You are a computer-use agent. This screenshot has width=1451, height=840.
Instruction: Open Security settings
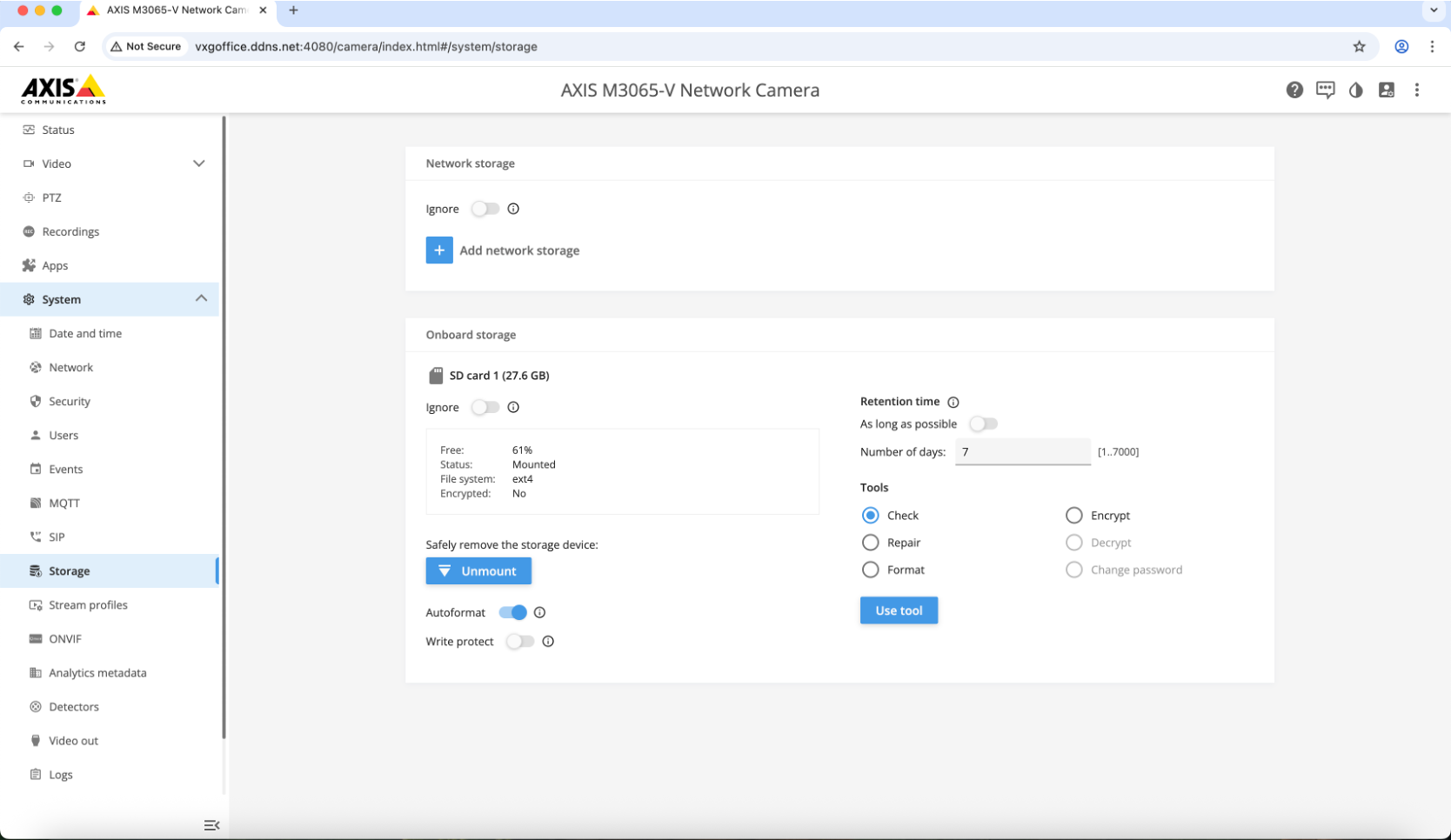click(x=110, y=401)
